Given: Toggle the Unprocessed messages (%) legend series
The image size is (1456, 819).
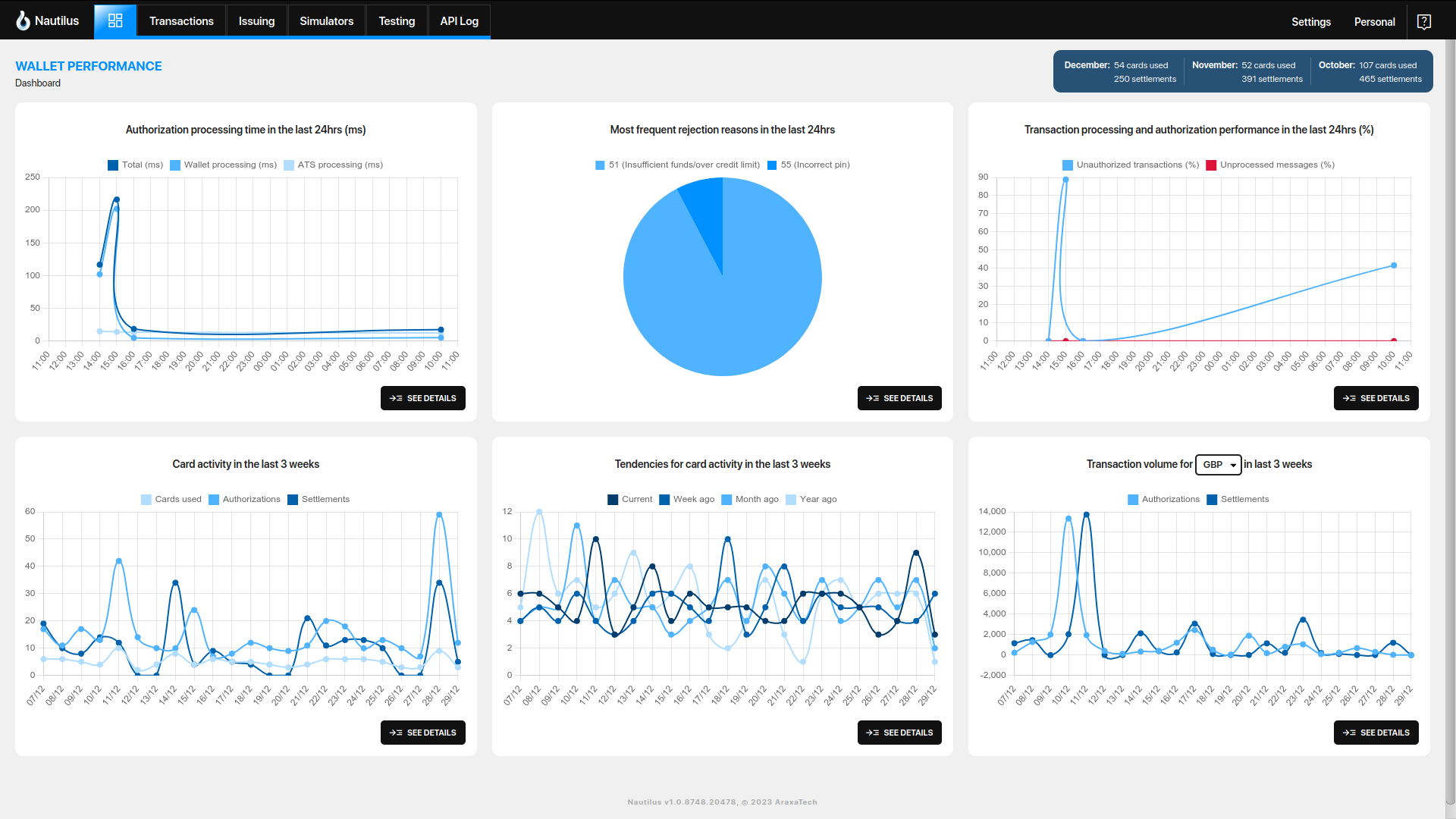Looking at the screenshot, I should click(x=1269, y=165).
